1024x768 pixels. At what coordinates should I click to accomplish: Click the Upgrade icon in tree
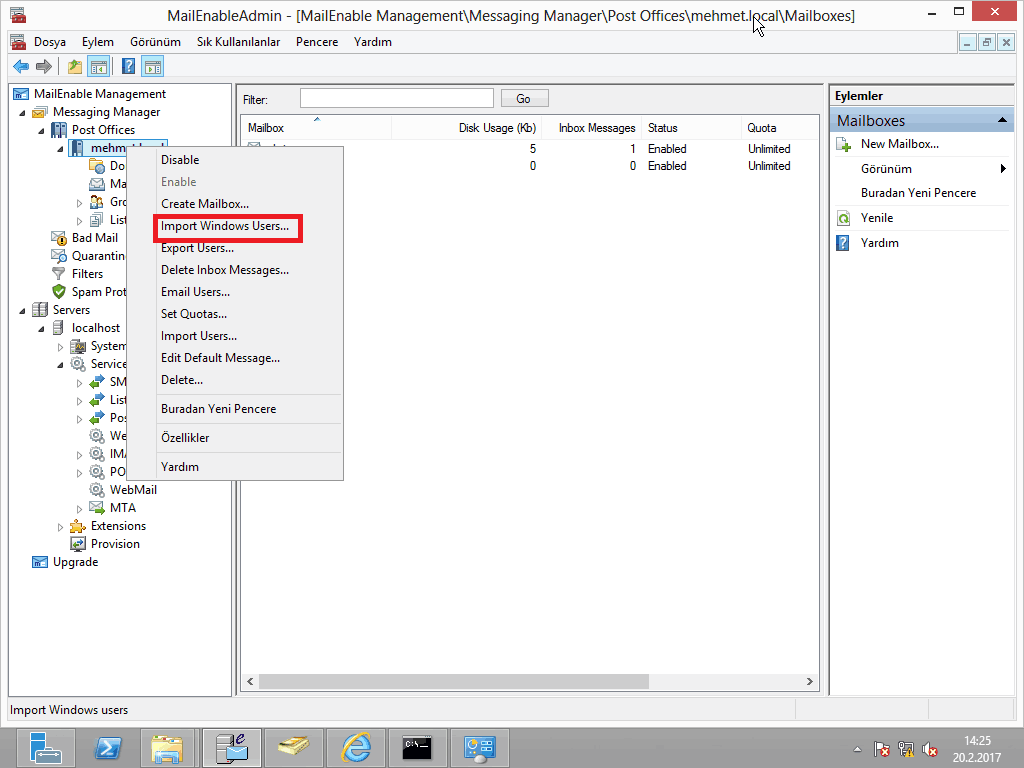(x=40, y=562)
